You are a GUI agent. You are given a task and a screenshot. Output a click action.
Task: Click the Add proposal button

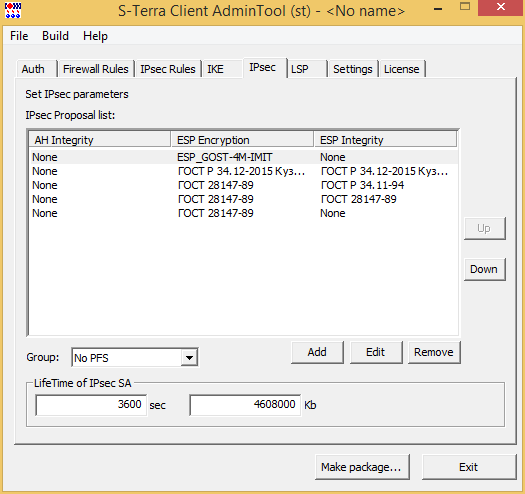click(x=317, y=352)
